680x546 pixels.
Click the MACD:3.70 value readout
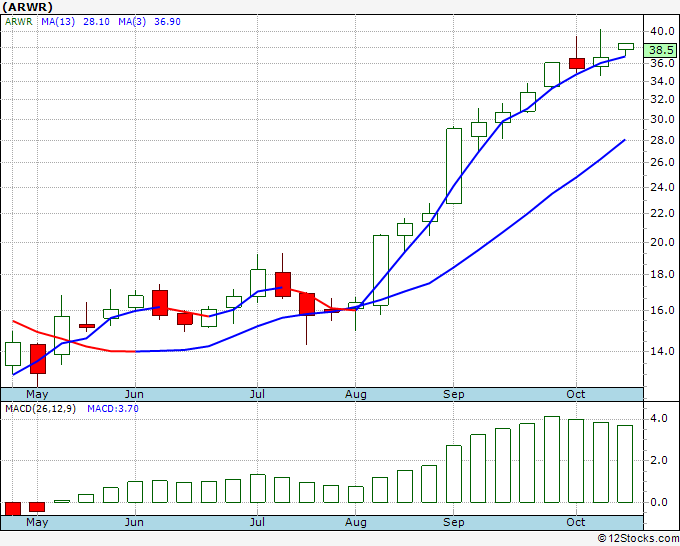pyautogui.click(x=113, y=409)
